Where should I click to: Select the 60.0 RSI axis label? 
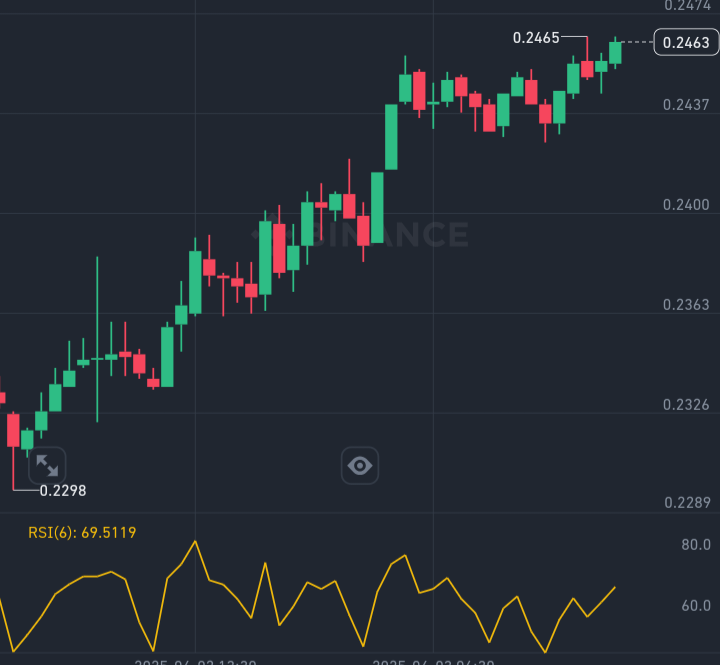click(x=696, y=605)
